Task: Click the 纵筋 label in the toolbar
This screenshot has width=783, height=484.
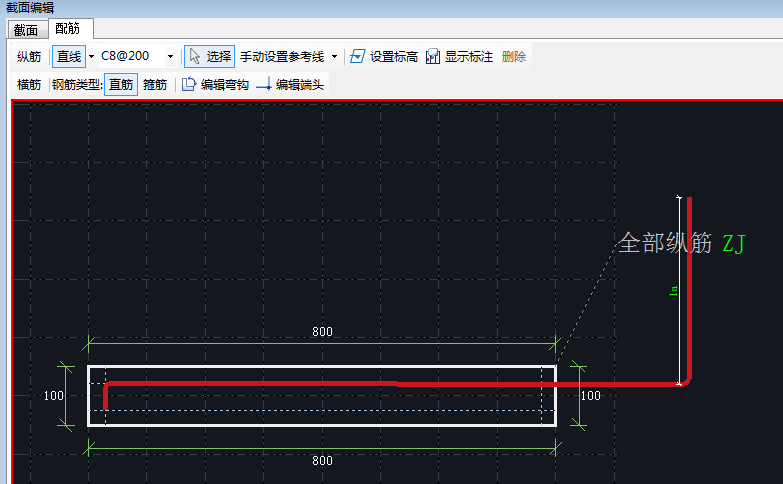Action: [29, 56]
